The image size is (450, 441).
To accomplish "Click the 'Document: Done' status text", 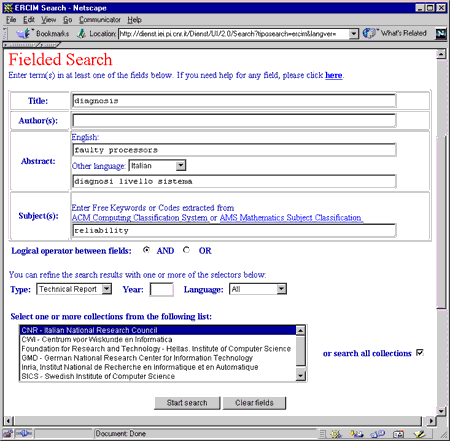I will coord(121,434).
